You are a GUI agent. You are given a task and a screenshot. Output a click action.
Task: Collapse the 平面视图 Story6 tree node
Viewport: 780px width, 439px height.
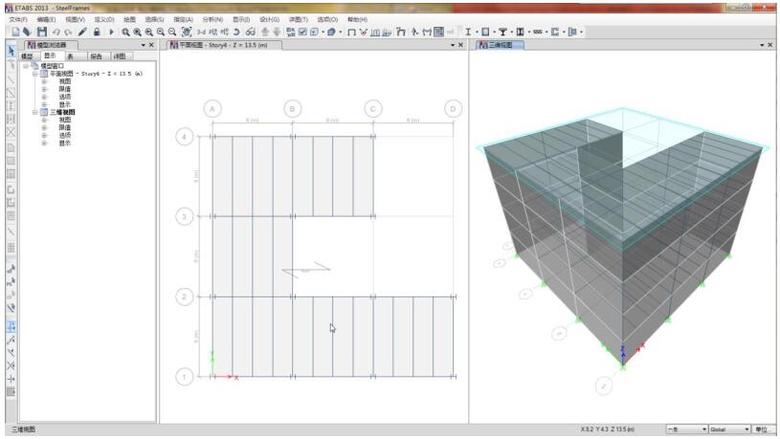[36, 73]
